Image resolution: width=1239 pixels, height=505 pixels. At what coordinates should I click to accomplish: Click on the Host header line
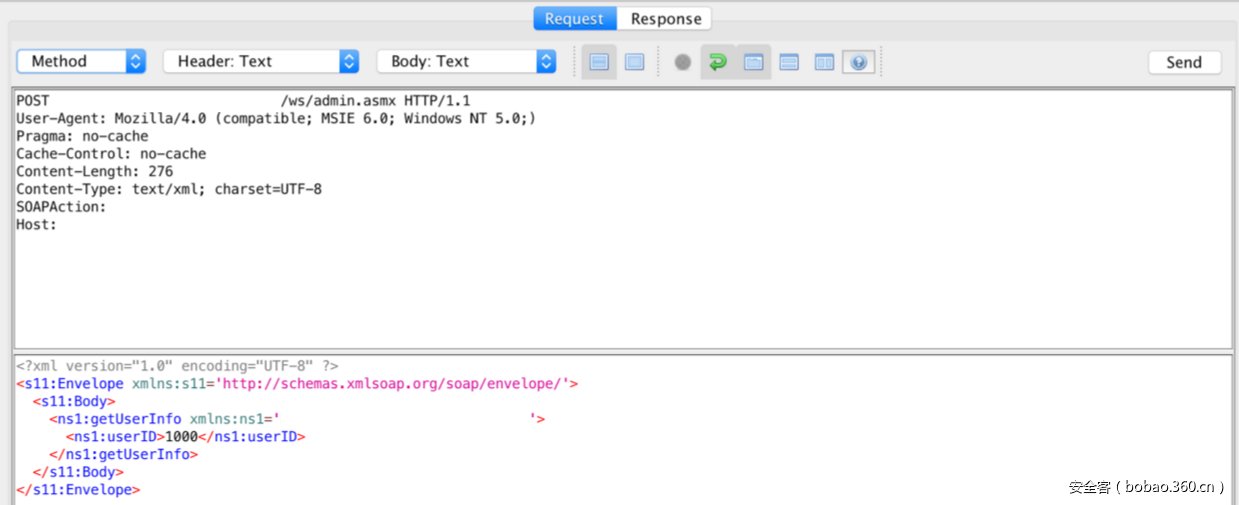(37, 225)
